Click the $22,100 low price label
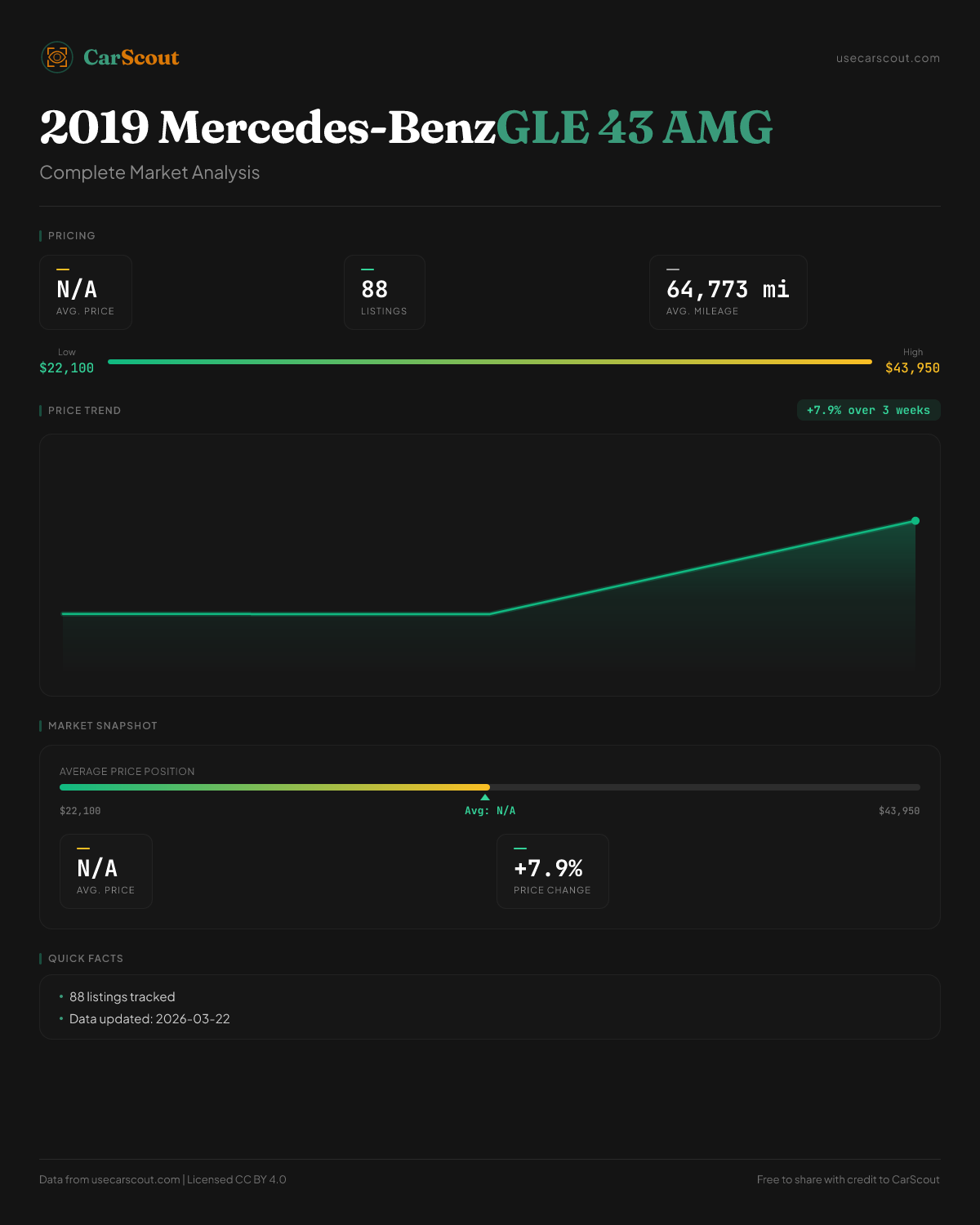Image resolution: width=980 pixels, height=1225 pixels. click(x=66, y=367)
